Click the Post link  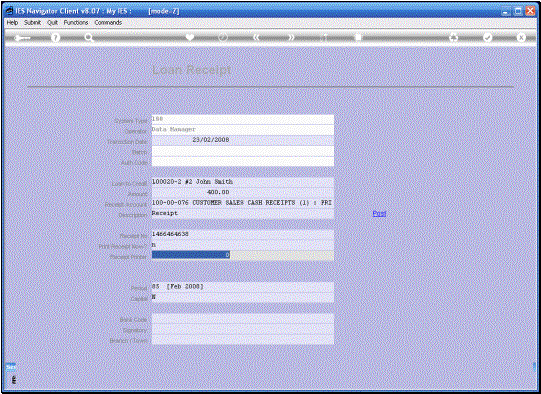tap(379, 214)
